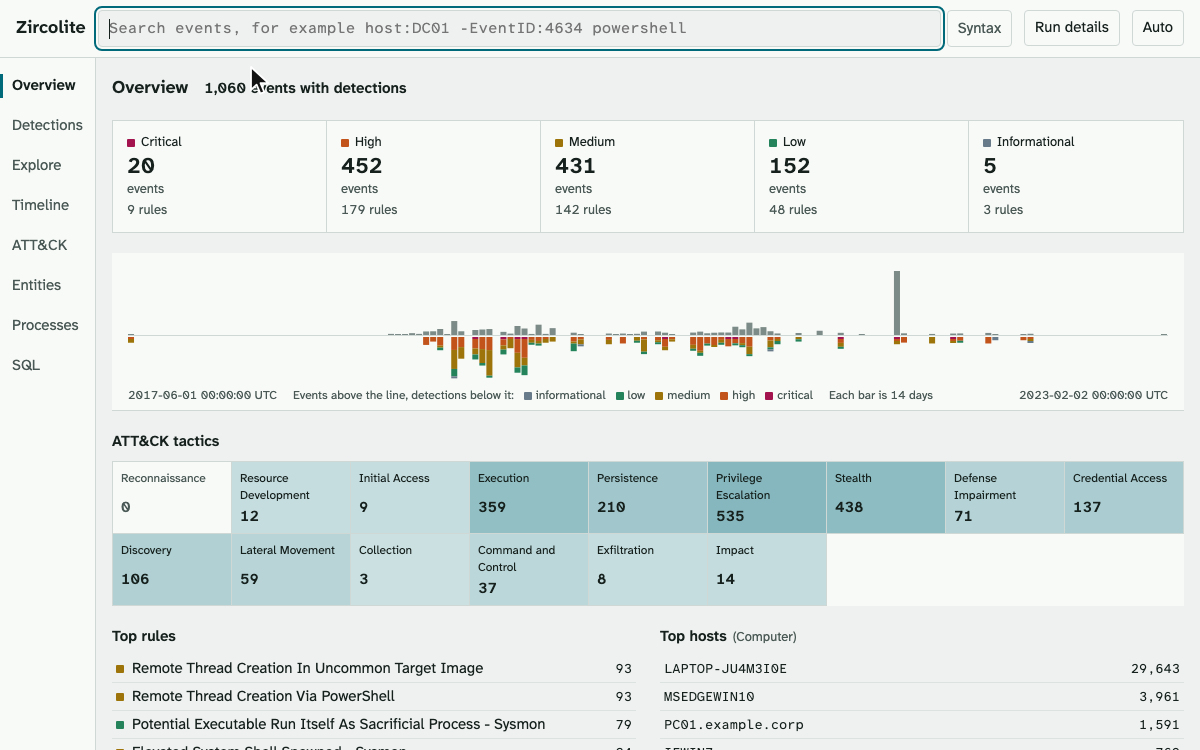This screenshot has width=1200, height=750.
Task: Open rule Remote Thread Creation In Uncommon Target Image
Action: coord(374,668)
